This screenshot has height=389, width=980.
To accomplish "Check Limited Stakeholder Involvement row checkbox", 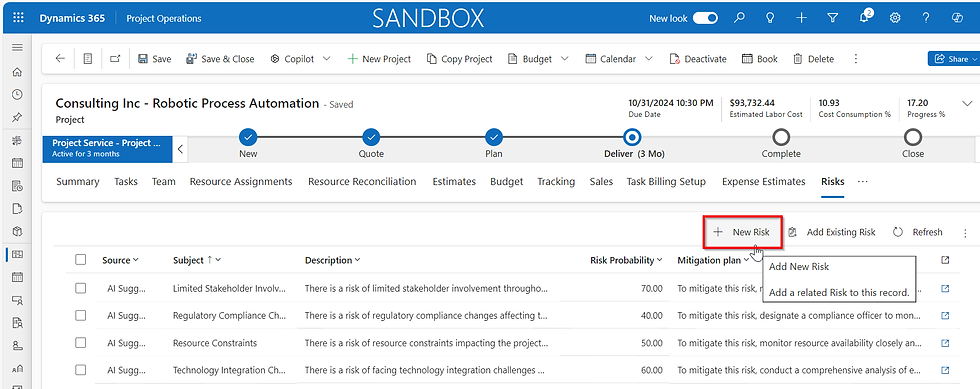I will click(81, 288).
